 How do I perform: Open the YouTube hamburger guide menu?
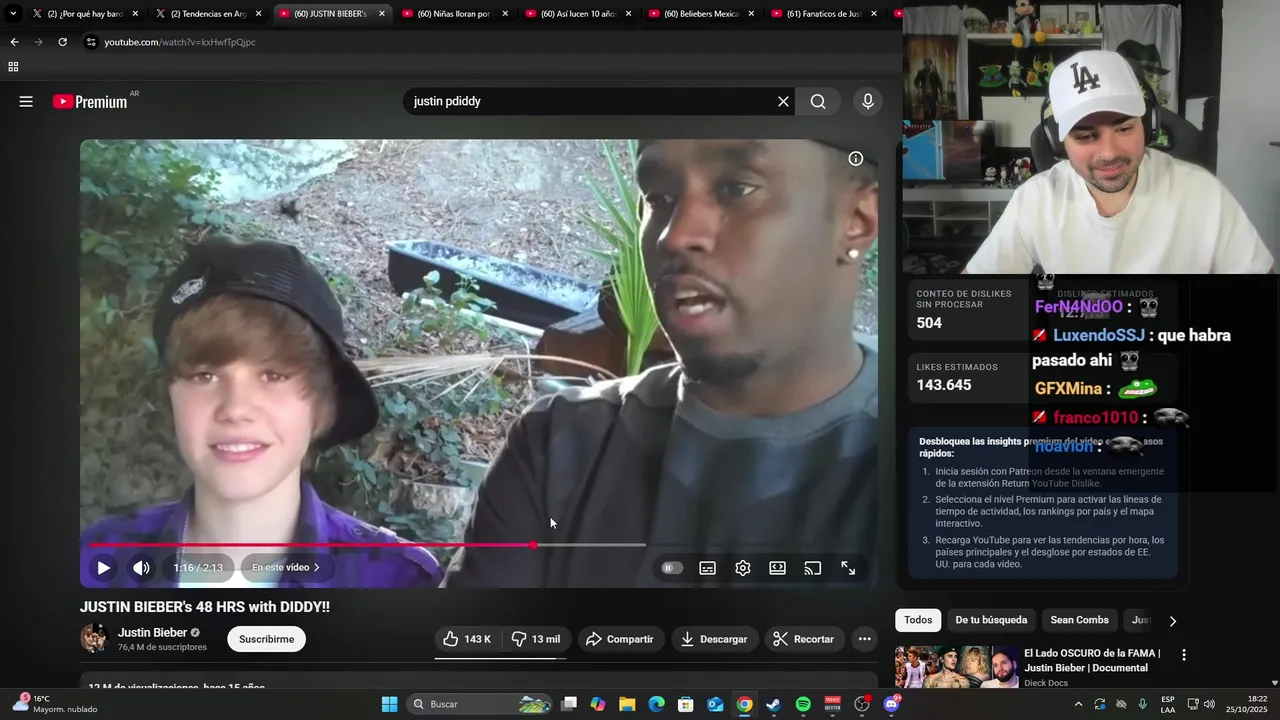[26, 101]
